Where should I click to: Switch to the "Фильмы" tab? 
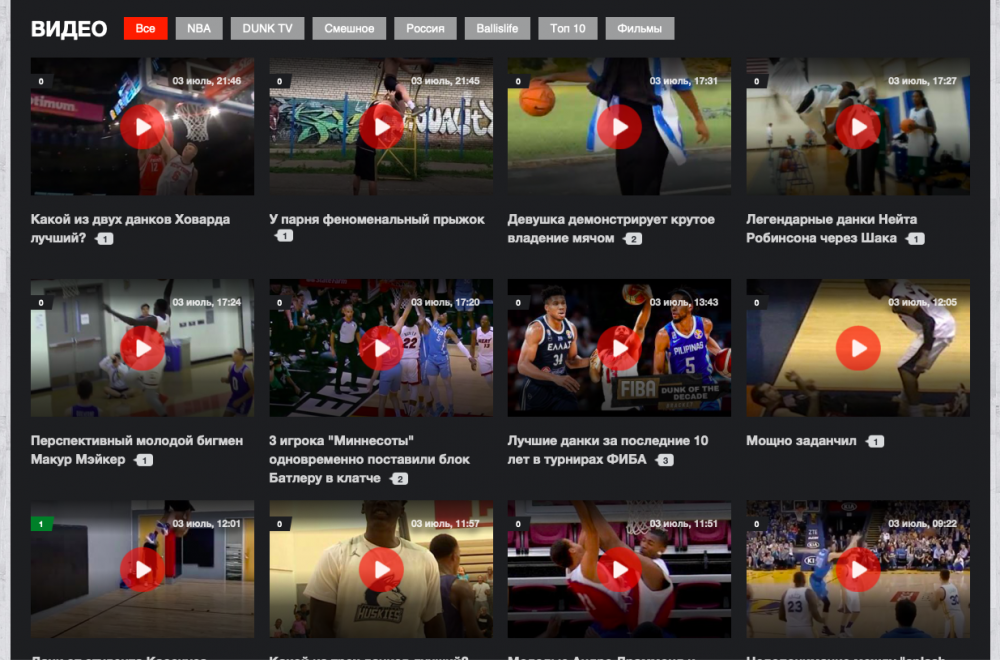[639, 29]
